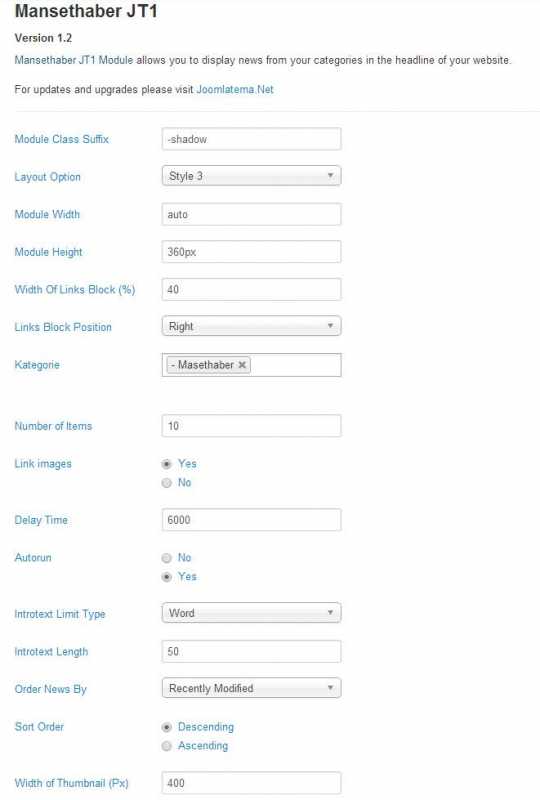Visit the Joomlatema.Net link
The width and height of the screenshot is (540, 800).
click(x=235, y=90)
